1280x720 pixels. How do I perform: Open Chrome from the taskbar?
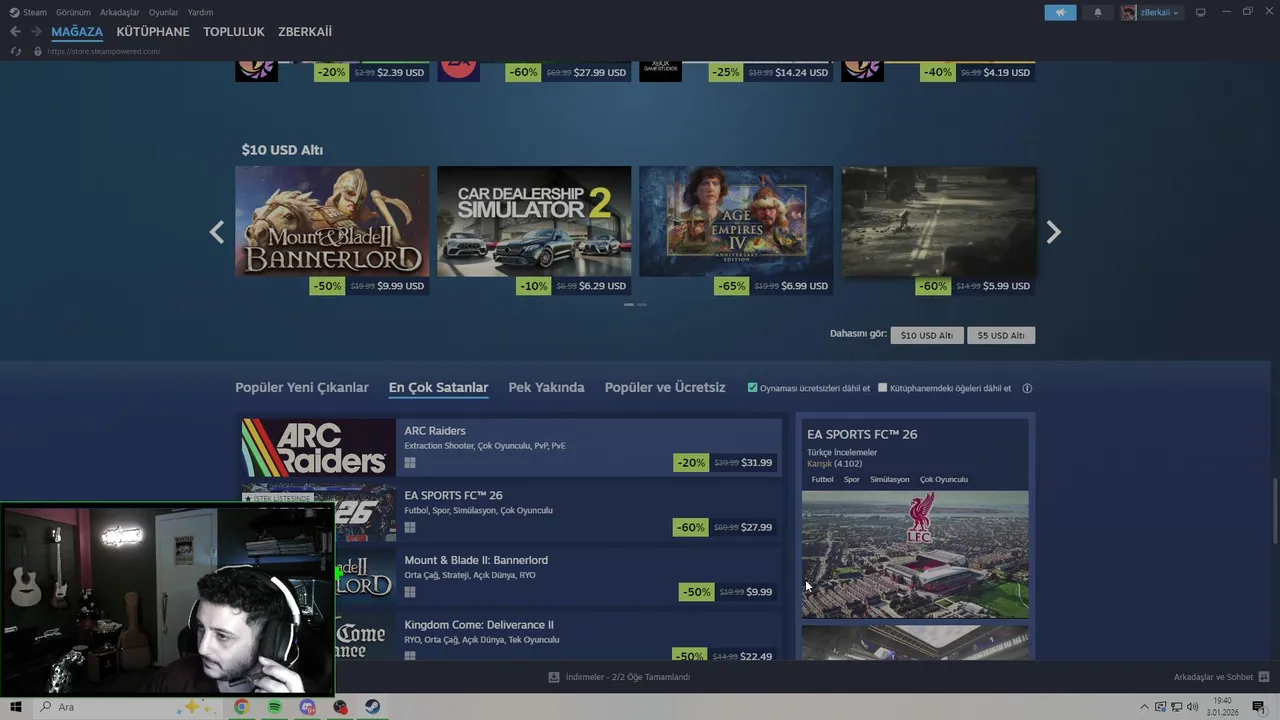[x=241, y=707]
